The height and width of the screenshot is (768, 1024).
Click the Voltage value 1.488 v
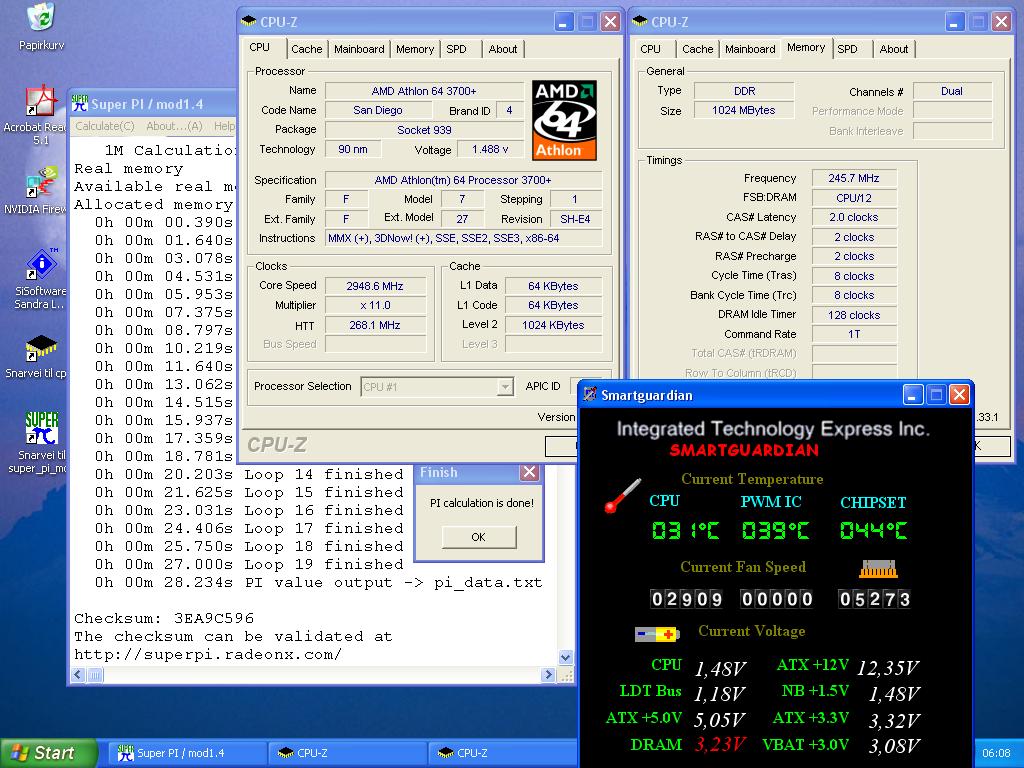pos(490,150)
